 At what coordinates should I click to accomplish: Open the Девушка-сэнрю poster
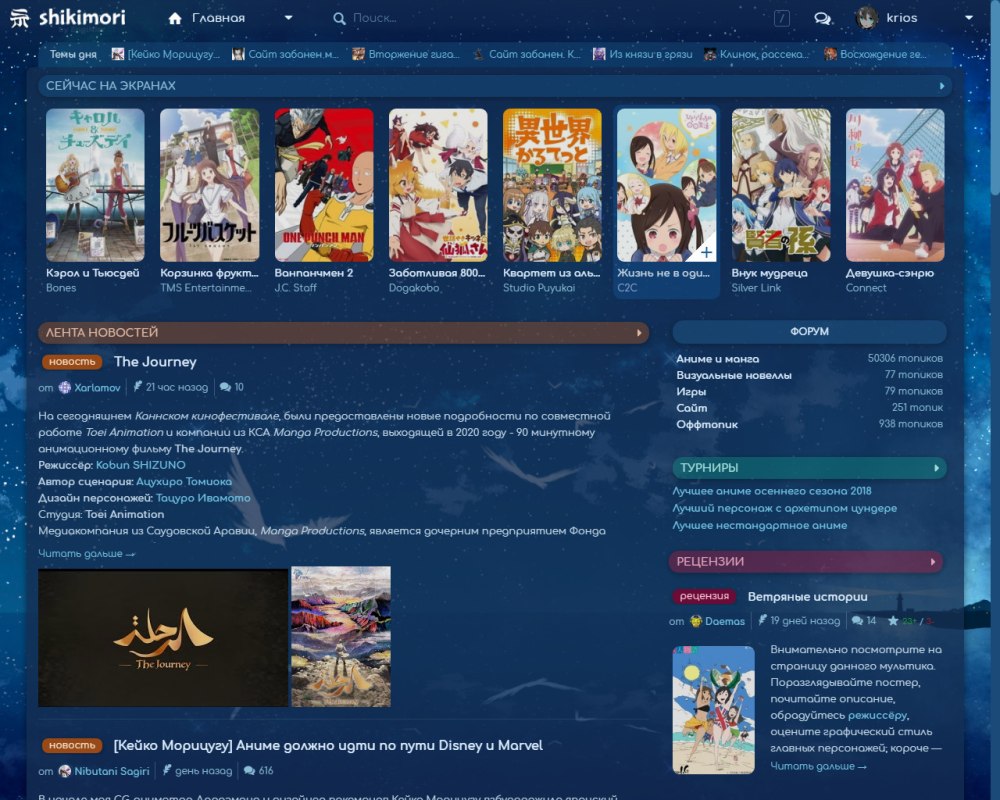pyautogui.click(x=895, y=185)
